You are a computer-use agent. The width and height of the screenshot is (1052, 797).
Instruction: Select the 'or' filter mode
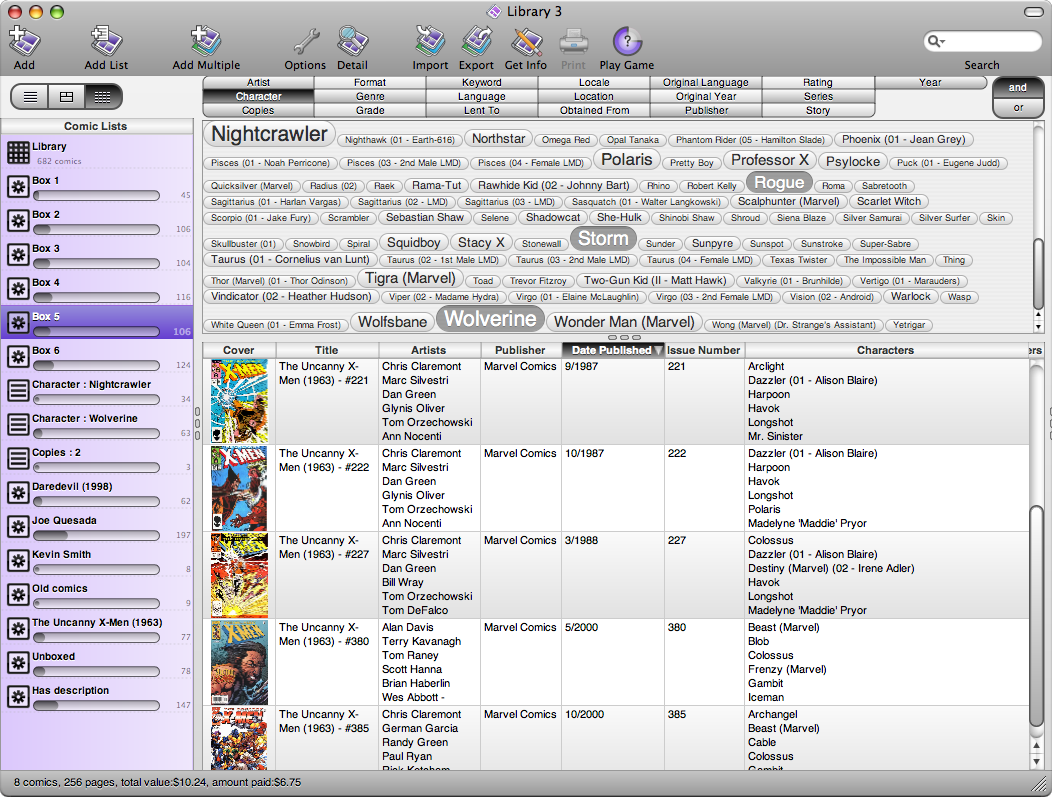[1018, 107]
